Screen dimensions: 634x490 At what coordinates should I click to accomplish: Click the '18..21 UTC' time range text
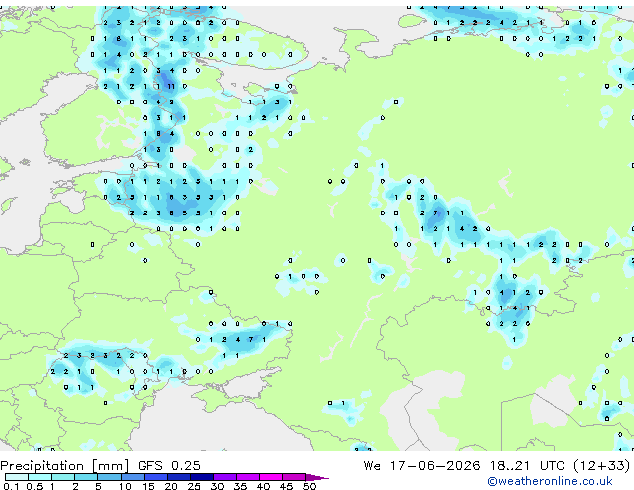tap(527, 466)
